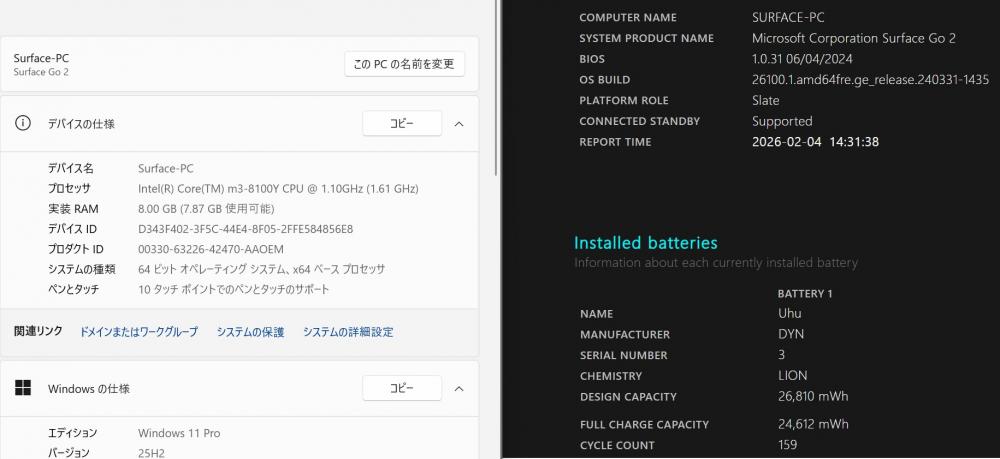
Task: Select SURFACE-PC computer name in battery report
Action: coord(788,18)
